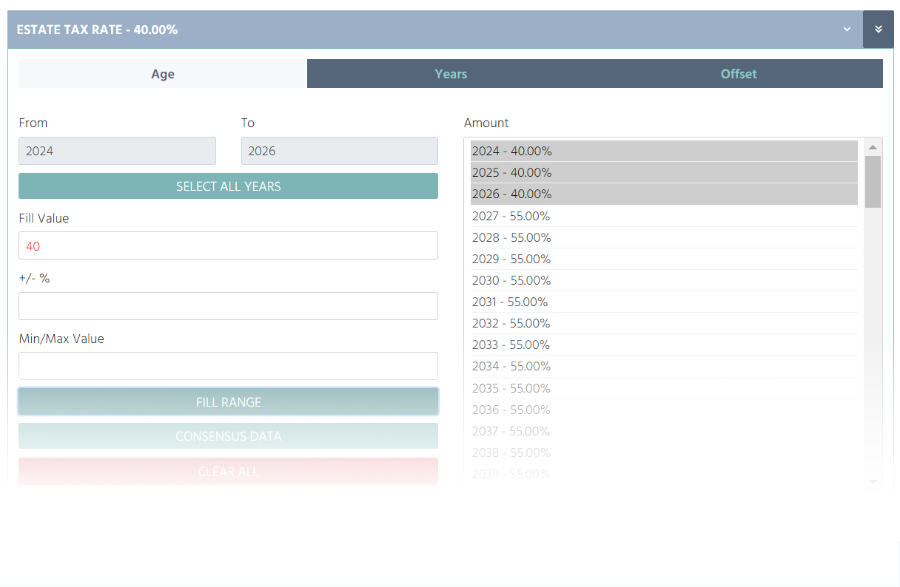This screenshot has width=900, height=587.
Task: Open the panel's single chevron dropdown
Action: [x=846, y=29]
